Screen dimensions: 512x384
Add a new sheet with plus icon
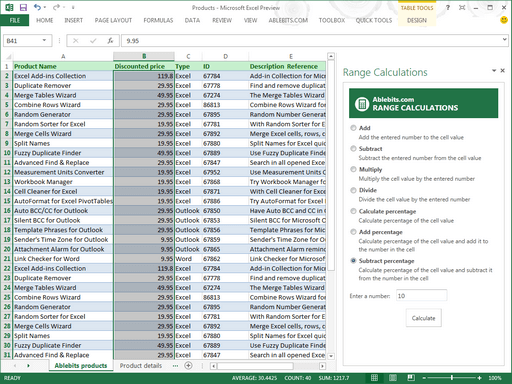point(188,366)
